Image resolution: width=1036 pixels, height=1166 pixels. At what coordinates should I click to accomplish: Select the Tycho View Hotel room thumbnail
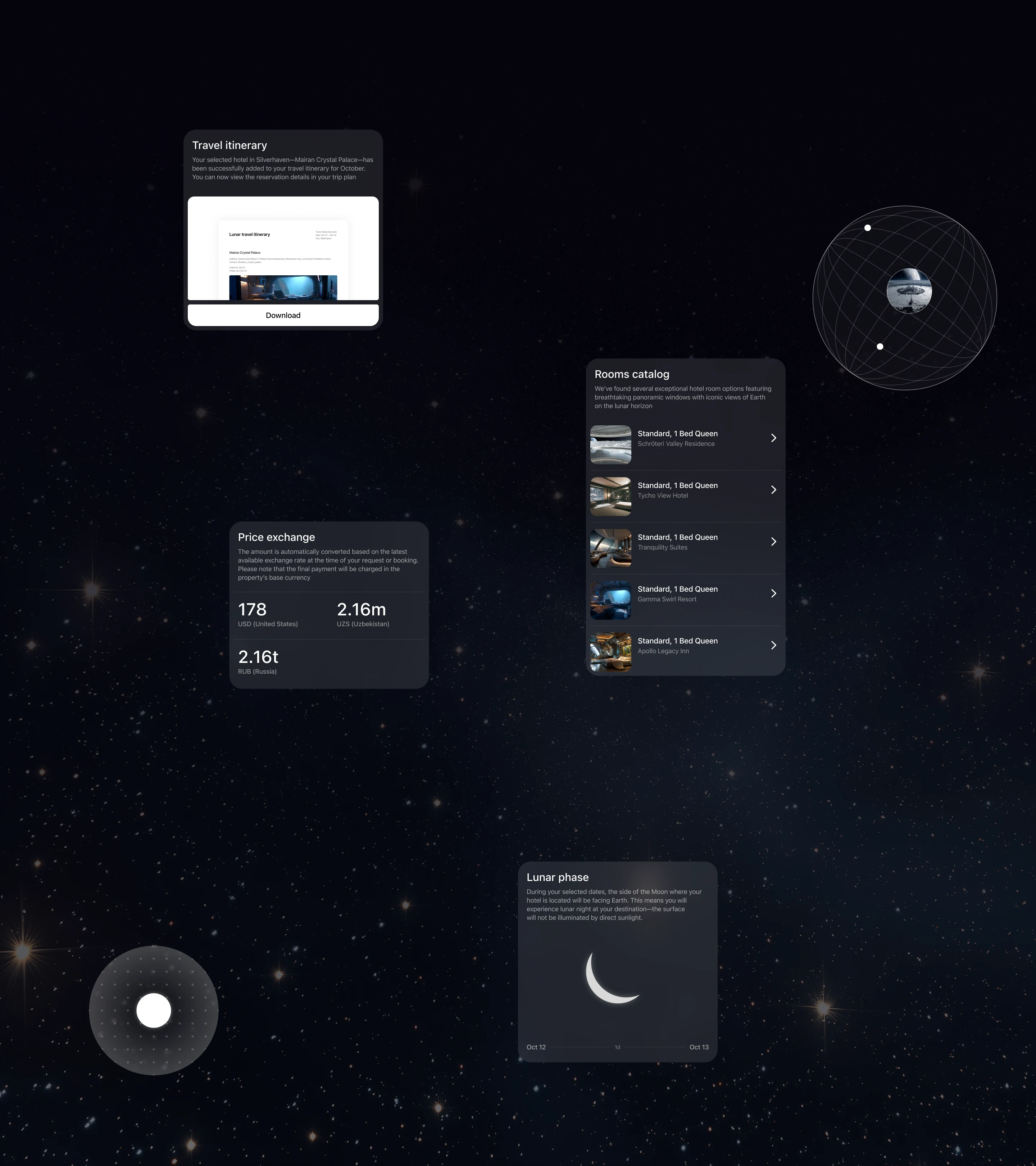(610, 496)
